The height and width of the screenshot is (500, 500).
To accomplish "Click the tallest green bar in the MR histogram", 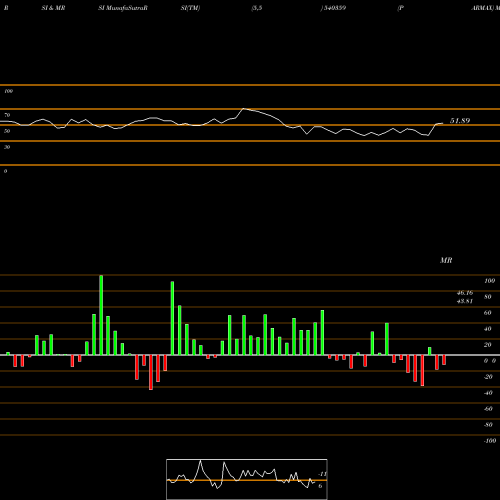I will pyautogui.click(x=101, y=315).
